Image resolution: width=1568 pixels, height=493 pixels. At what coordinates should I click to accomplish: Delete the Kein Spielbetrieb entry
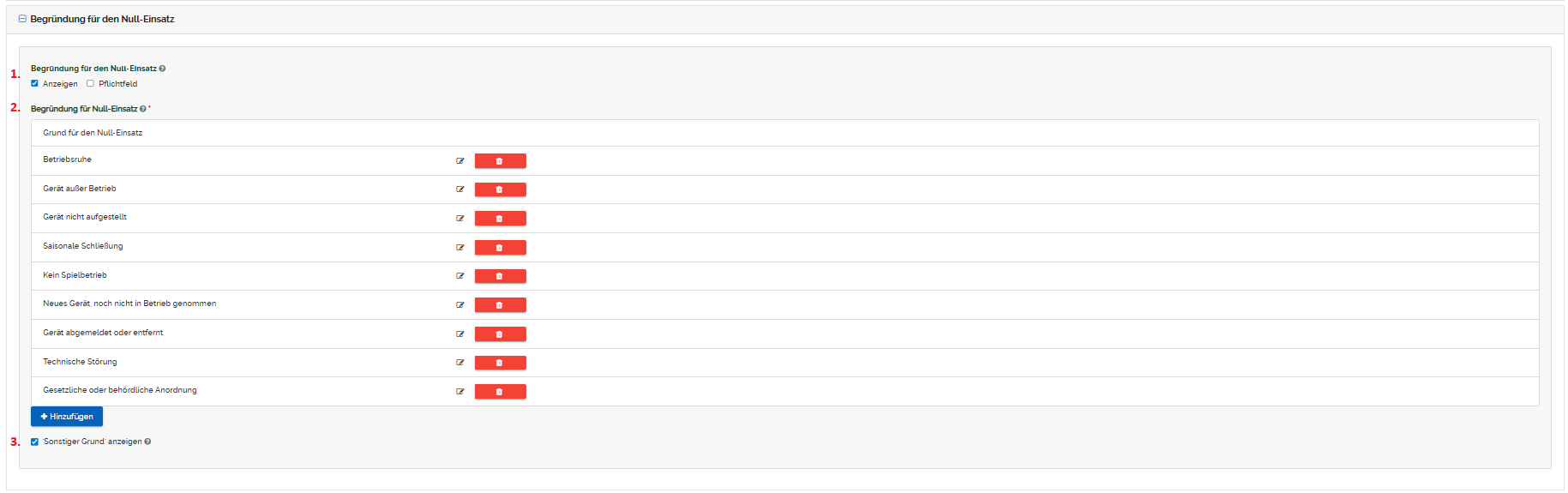point(500,276)
